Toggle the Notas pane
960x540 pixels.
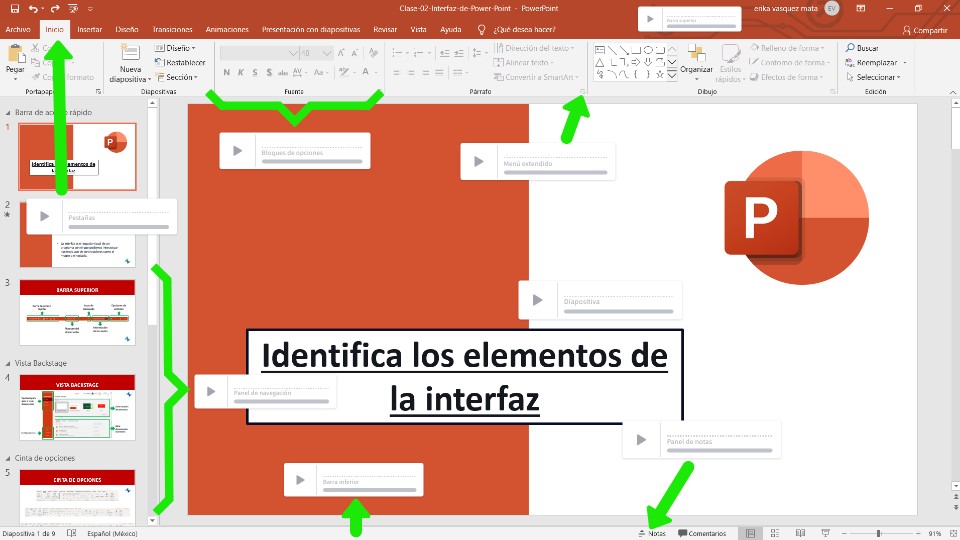pos(651,533)
